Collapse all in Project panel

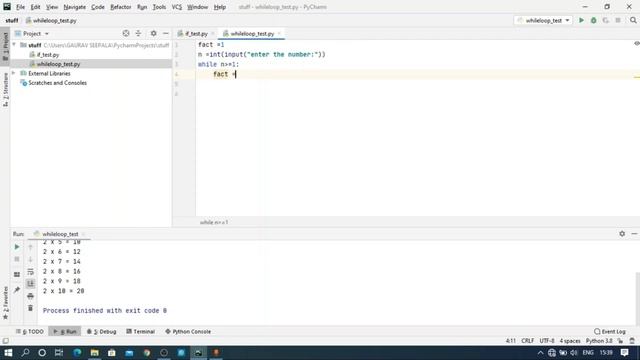pyautogui.click(x=138, y=33)
